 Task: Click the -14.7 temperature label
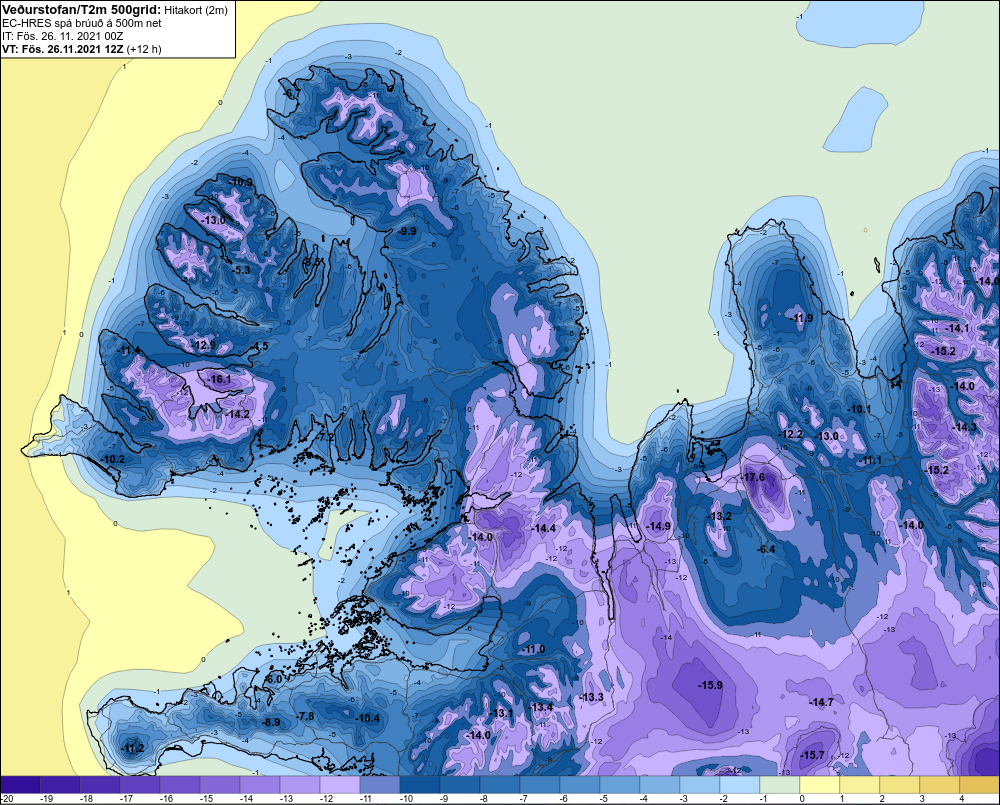821,702
